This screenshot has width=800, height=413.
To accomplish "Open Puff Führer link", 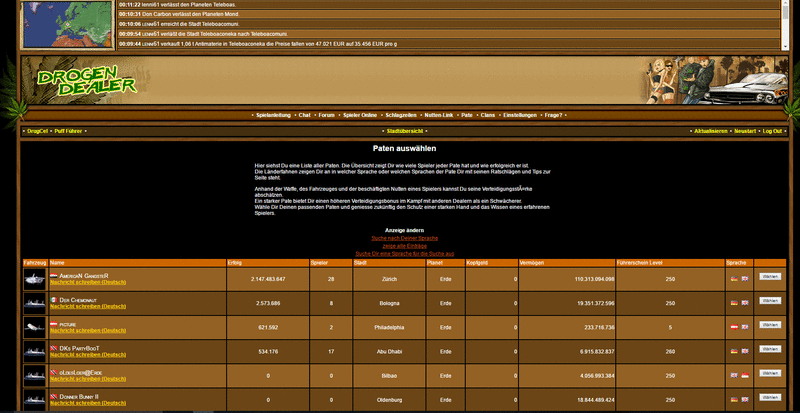I will pyautogui.click(x=68, y=131).
